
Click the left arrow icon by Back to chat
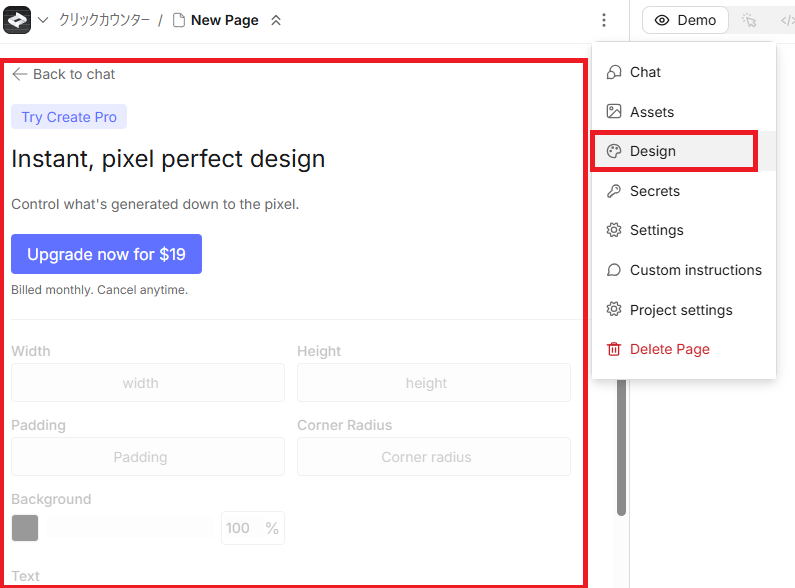pos(19,74)
